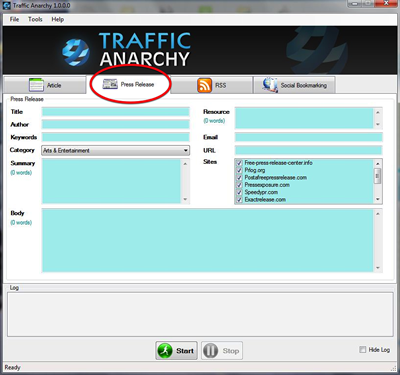Click Body scrollbar down arrow
400x375 pixels.
[x=378, y=268]
